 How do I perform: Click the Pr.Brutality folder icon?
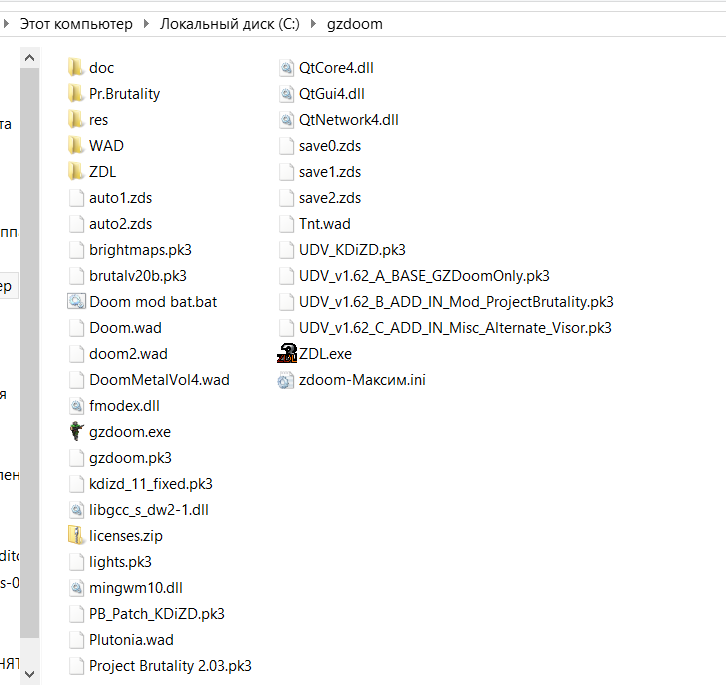pos(75,94)
